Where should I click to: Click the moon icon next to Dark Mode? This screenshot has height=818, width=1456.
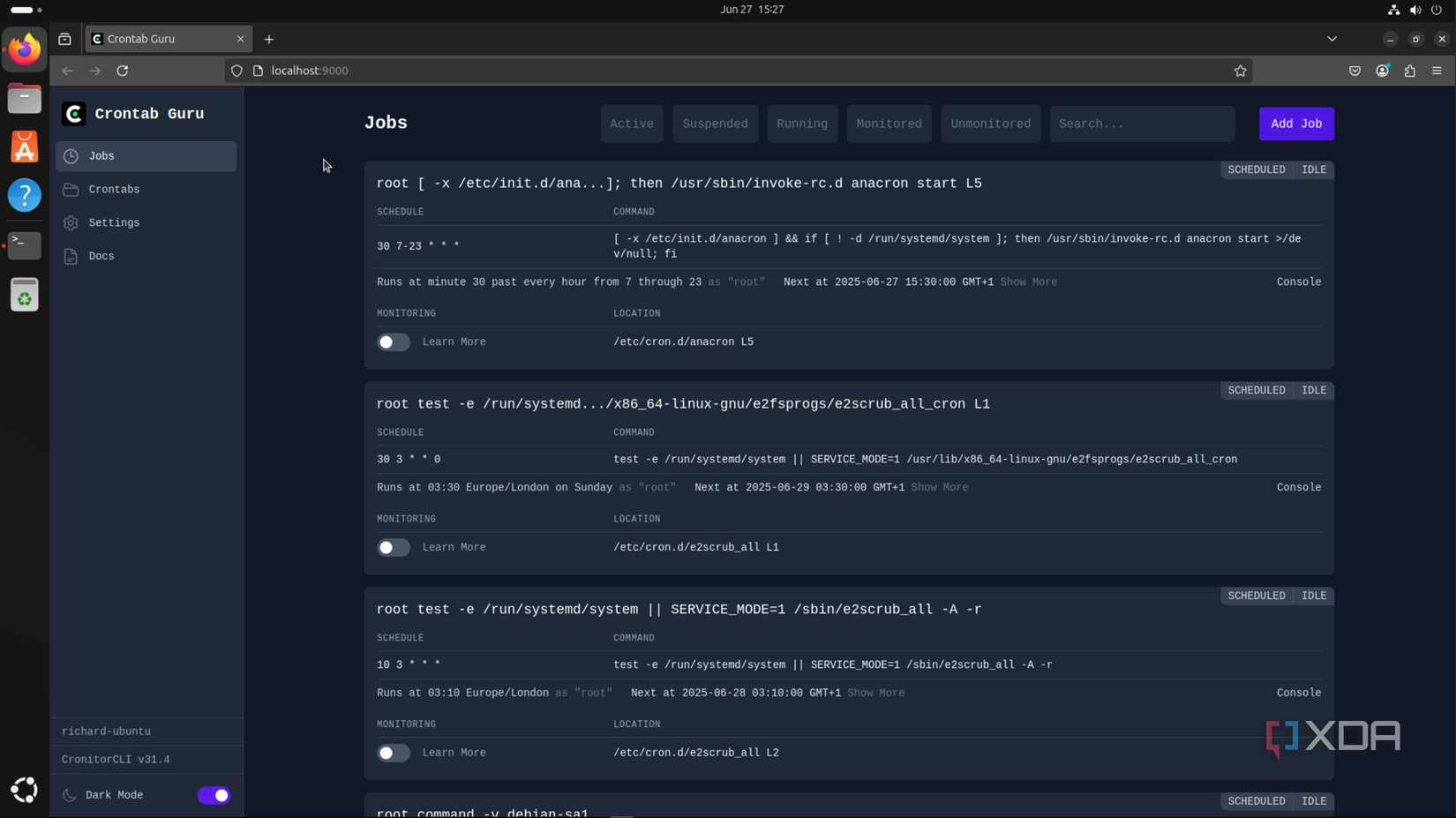tap(69, 794)
